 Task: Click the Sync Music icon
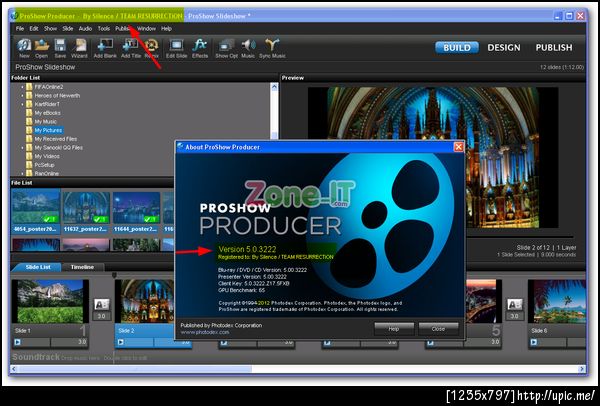click(272, 46)
